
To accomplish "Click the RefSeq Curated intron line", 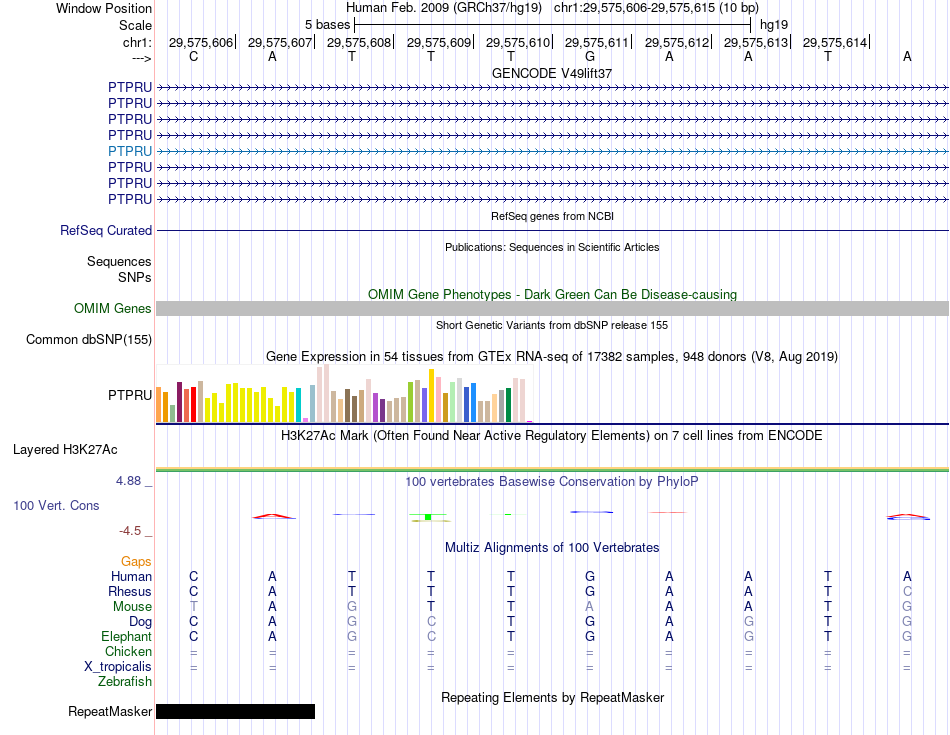I will (x=552, y=230).
